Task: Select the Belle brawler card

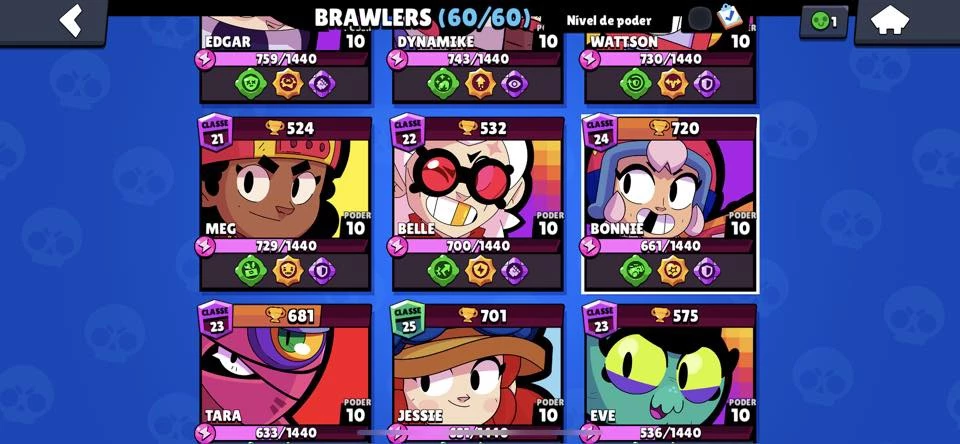Action: [478, 203]
